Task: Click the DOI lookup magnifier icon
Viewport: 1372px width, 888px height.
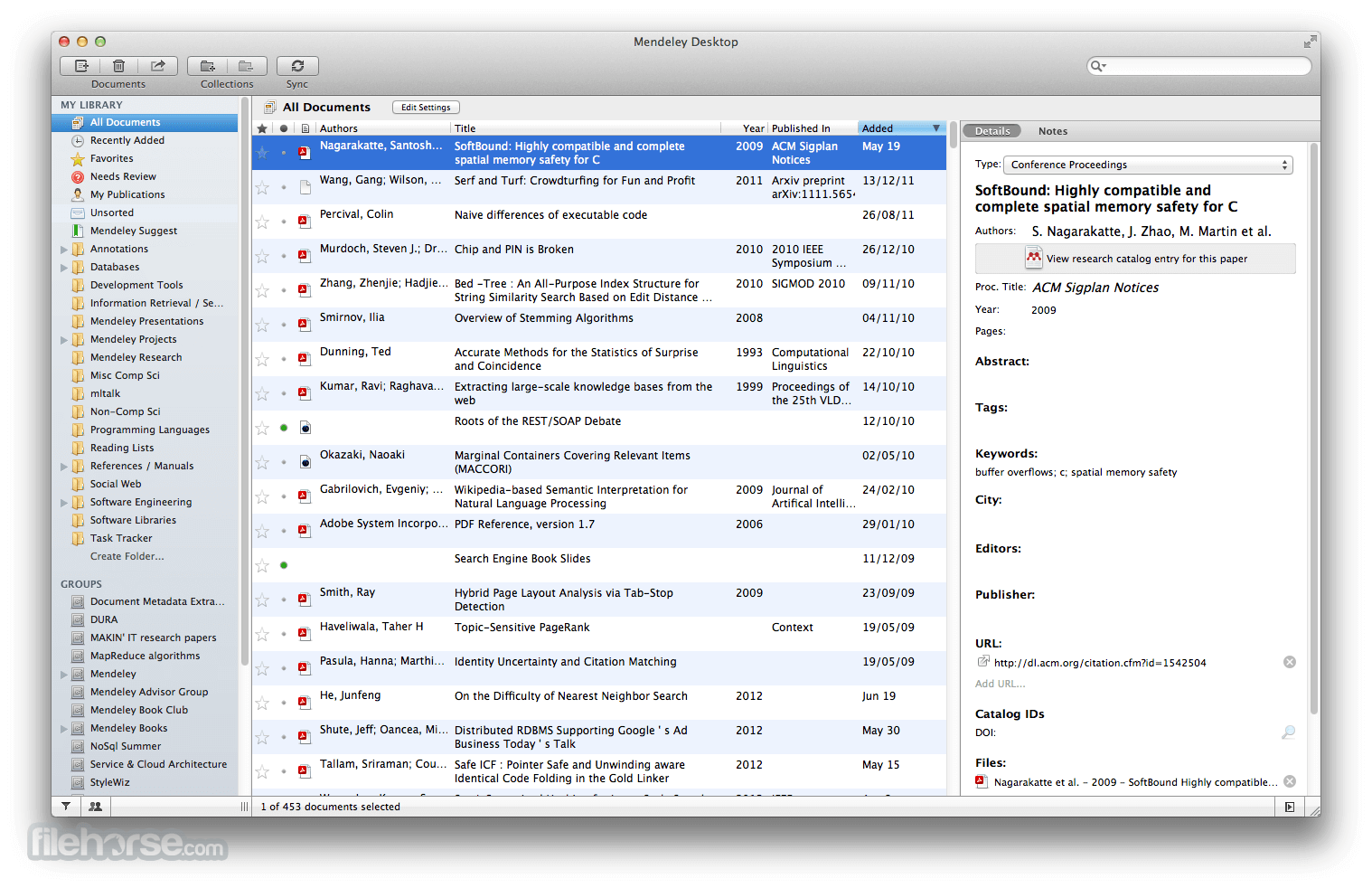Action: pos(1289,732)
